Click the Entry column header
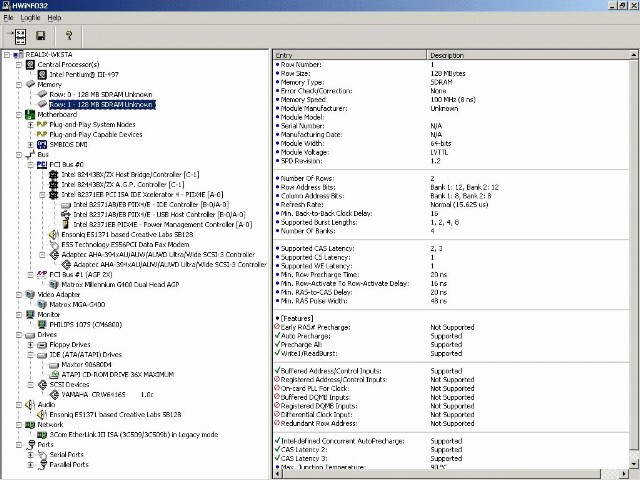640x480 pixels. pyautogui.click(x=350, y=55)
